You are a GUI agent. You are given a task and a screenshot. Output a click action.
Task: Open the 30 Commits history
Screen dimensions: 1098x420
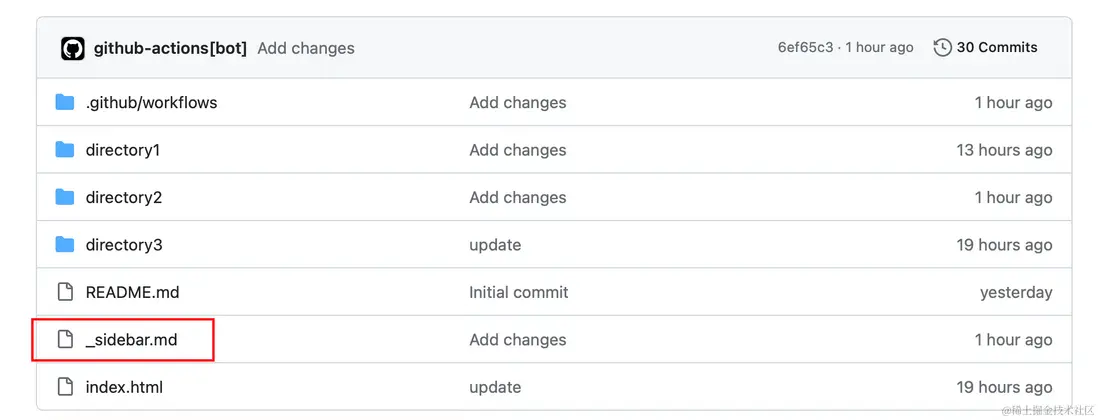[997, 48]
